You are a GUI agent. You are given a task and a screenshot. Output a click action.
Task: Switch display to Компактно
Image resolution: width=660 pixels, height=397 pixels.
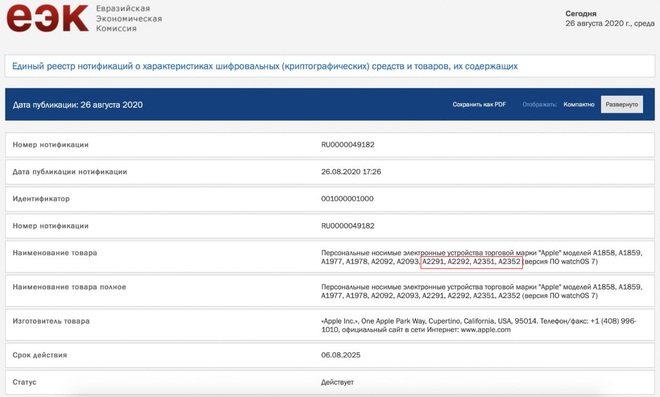point(579,104)
